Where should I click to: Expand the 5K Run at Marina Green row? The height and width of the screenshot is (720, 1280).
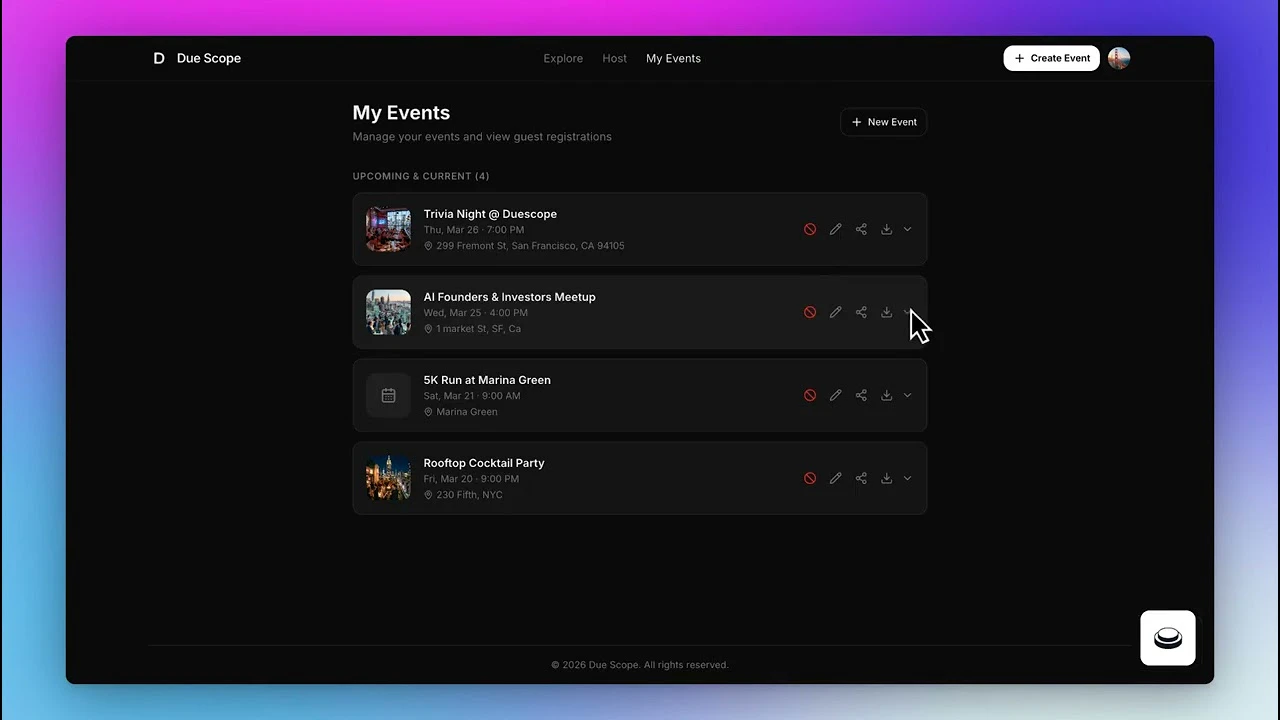(x=907, y=395)
